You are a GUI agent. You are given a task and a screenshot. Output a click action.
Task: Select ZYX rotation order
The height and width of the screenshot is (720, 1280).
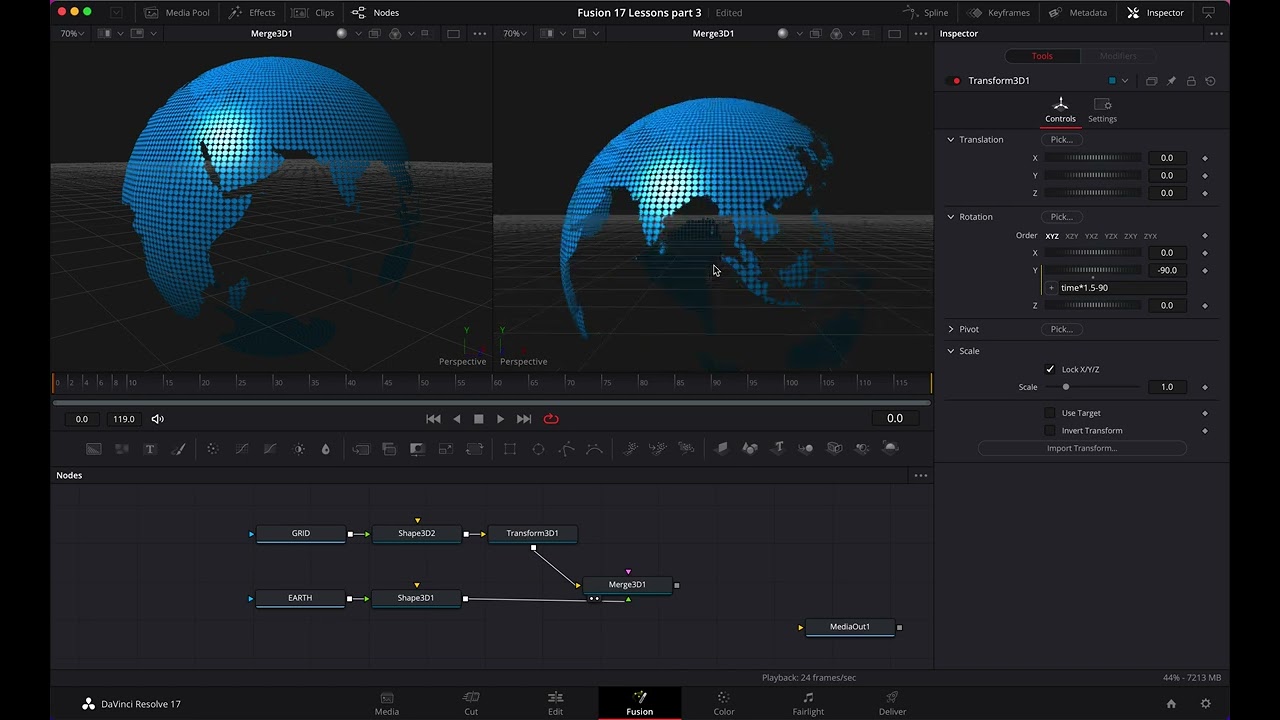[x=1150, y=236]
